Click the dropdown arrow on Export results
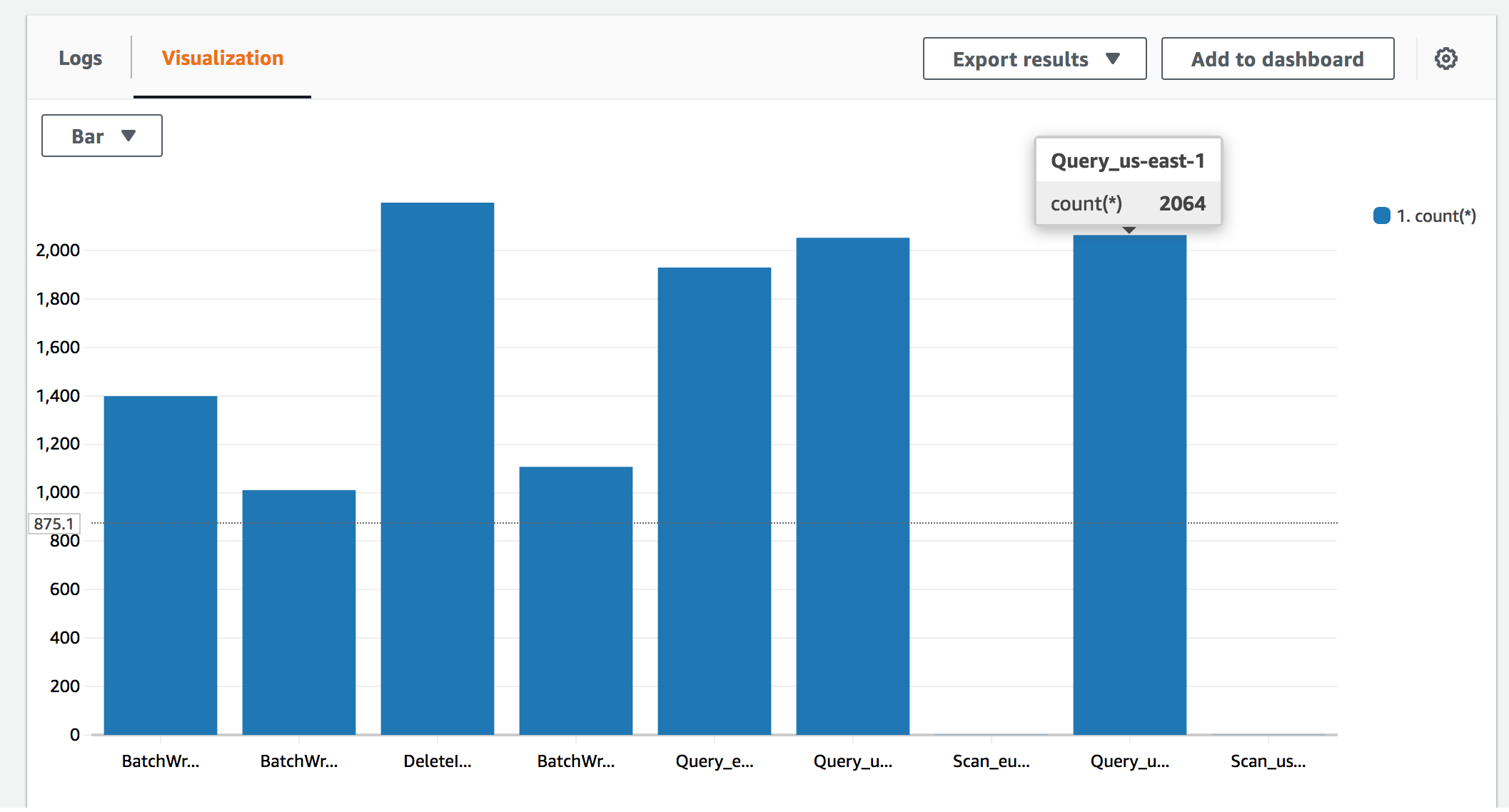 [1114, 59]
